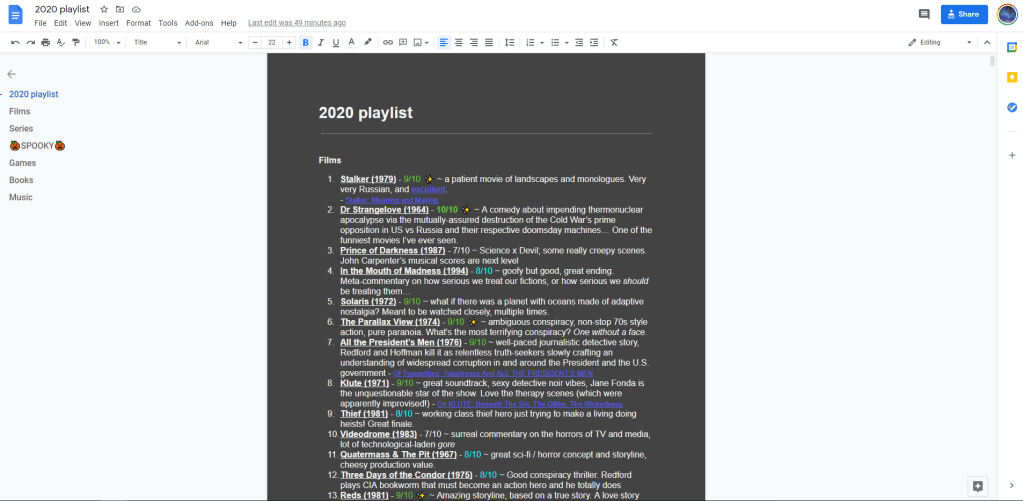Image resolution: width=1023 pixels, height=501 pixels.
Task: Toggle italic formatting
Action: (320, 43)
